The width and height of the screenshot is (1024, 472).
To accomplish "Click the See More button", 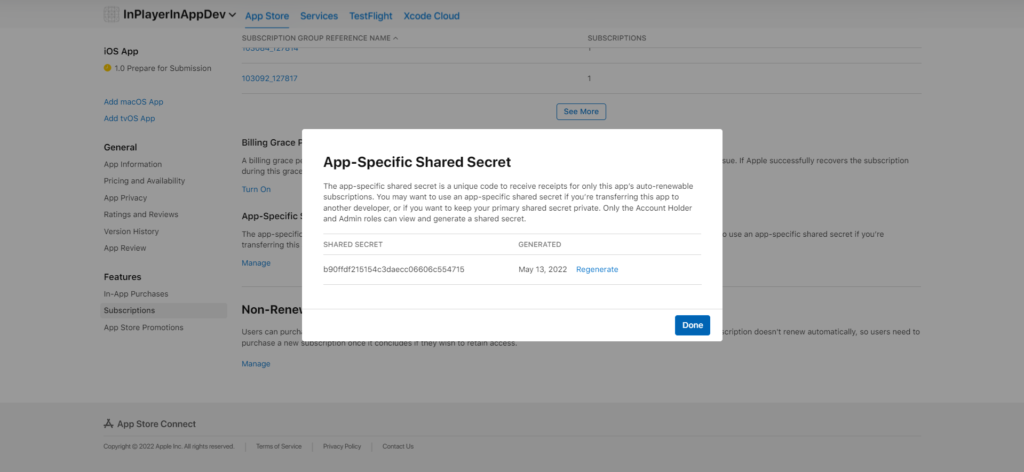I will [x=581, y=112].
